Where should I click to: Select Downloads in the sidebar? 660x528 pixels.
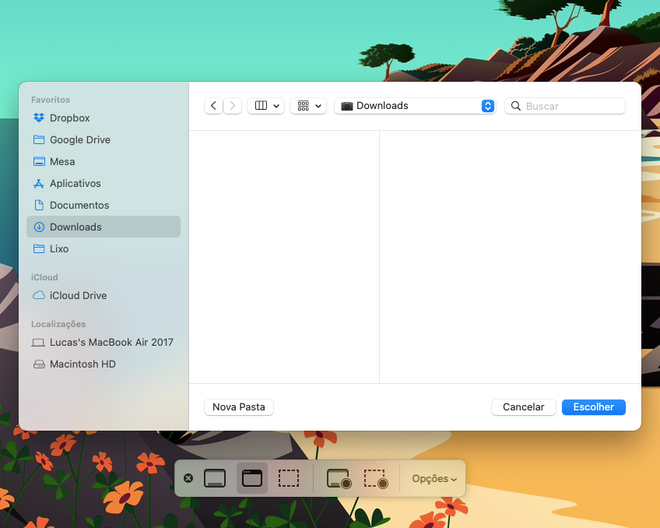[x=104, y=227]
